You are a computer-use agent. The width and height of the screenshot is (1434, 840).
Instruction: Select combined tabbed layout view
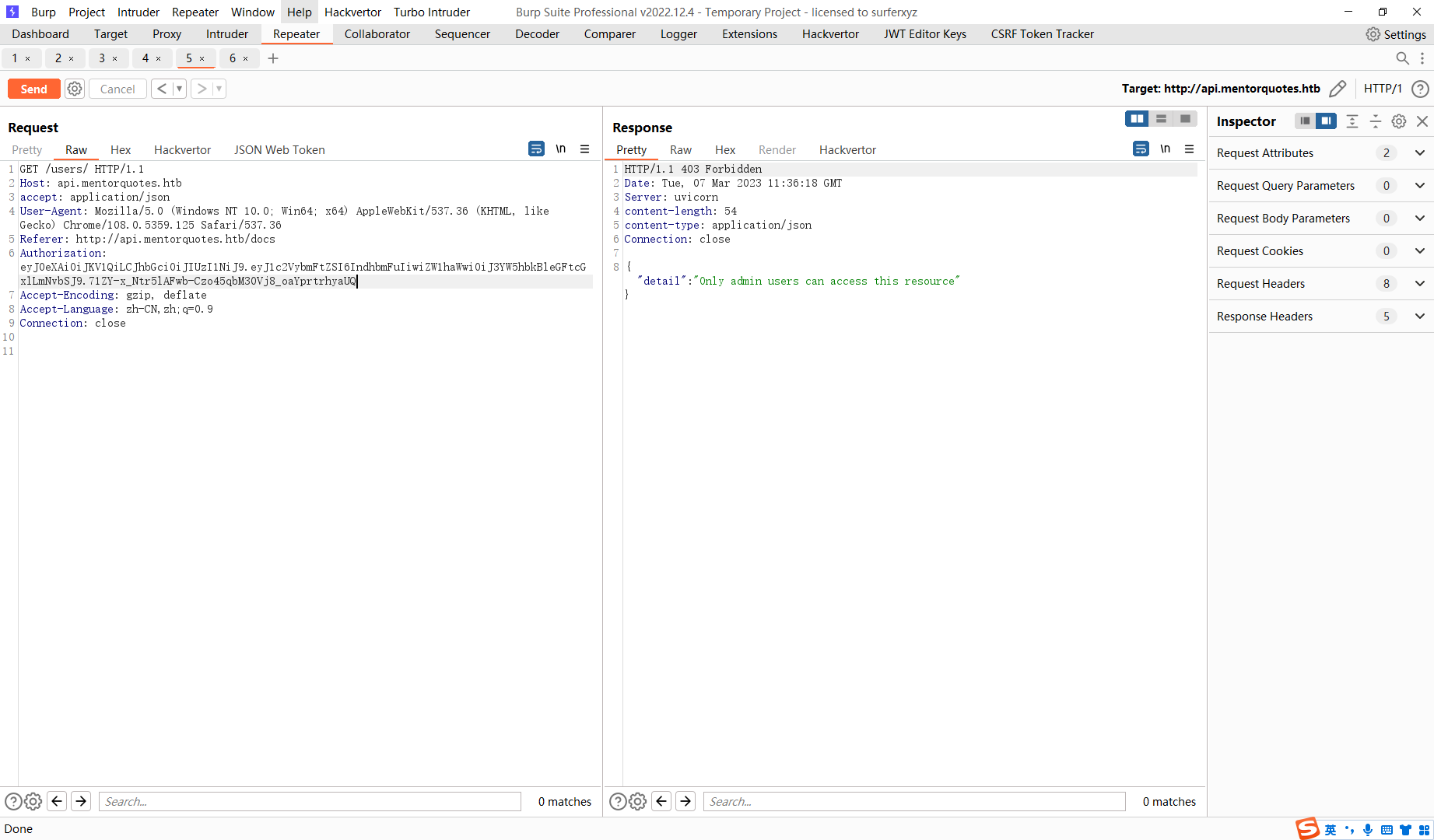coord(1185,118)
